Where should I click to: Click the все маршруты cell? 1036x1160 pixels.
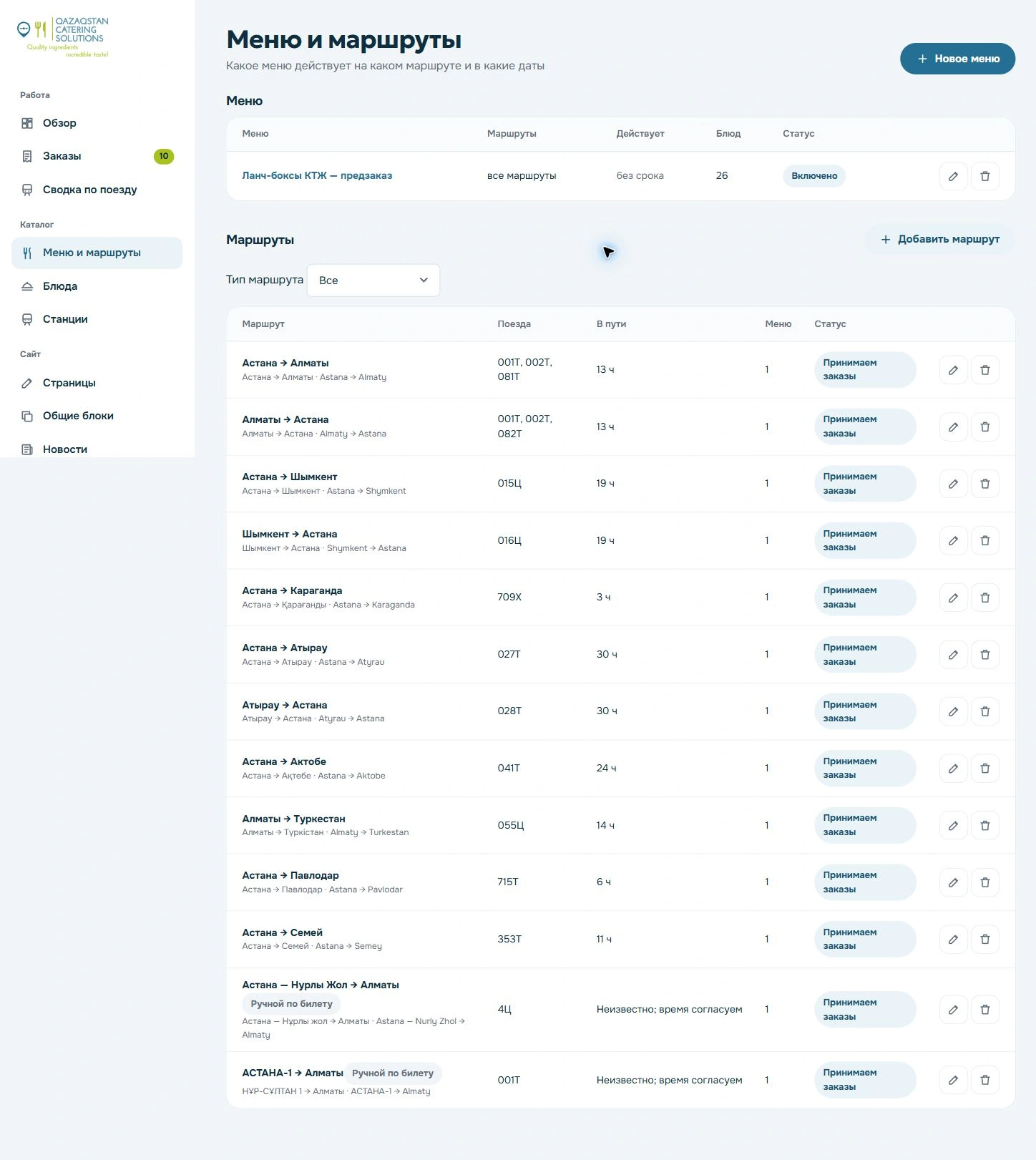(x=522, y=175)
